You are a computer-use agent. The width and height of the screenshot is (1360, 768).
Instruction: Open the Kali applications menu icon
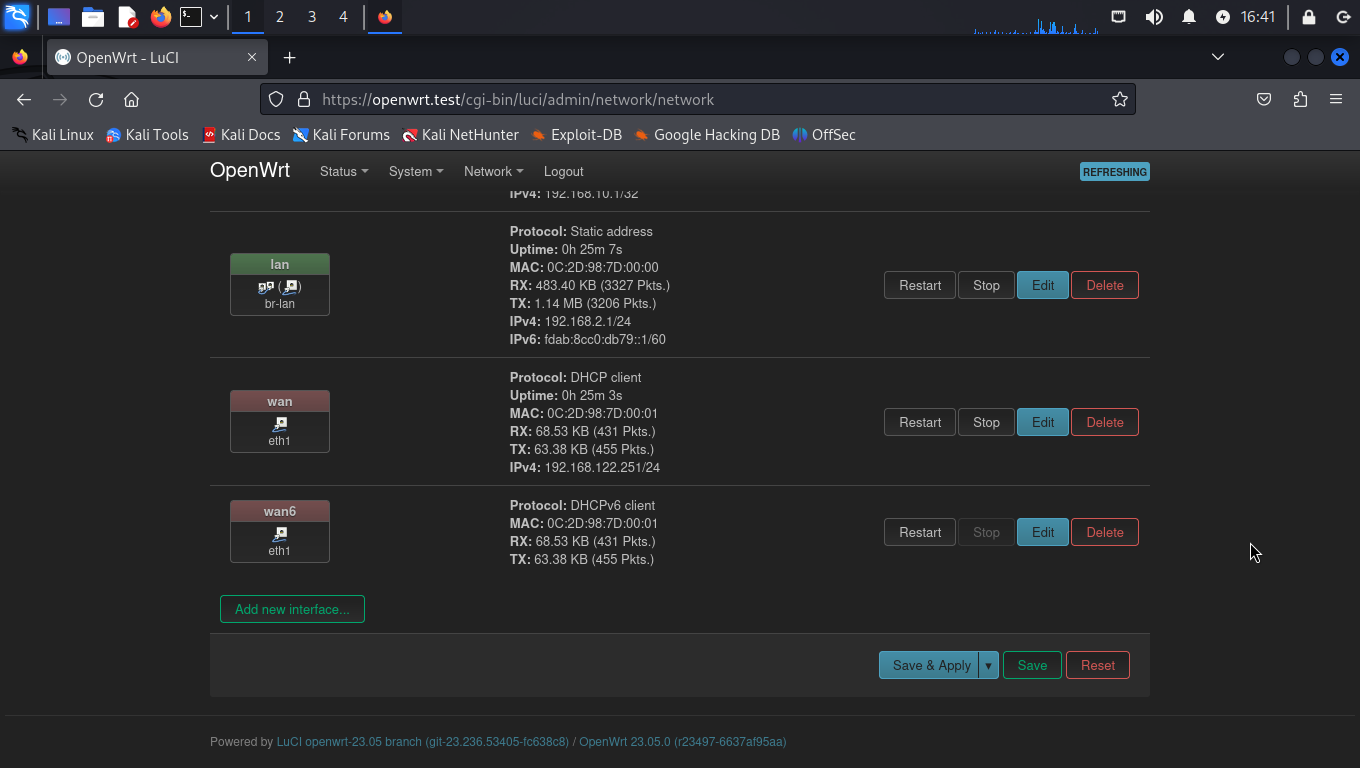tap(17, 17)
